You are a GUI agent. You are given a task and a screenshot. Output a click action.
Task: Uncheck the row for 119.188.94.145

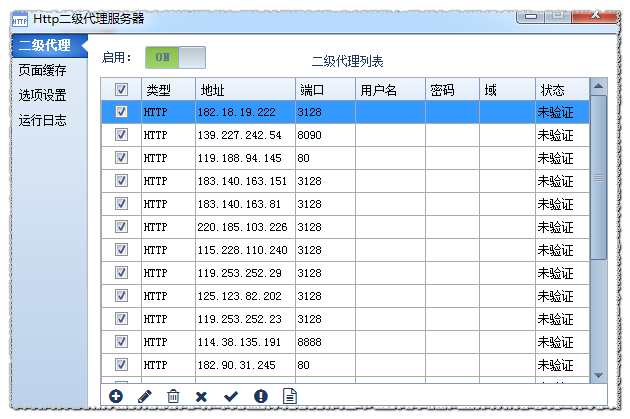pos(121,158)
